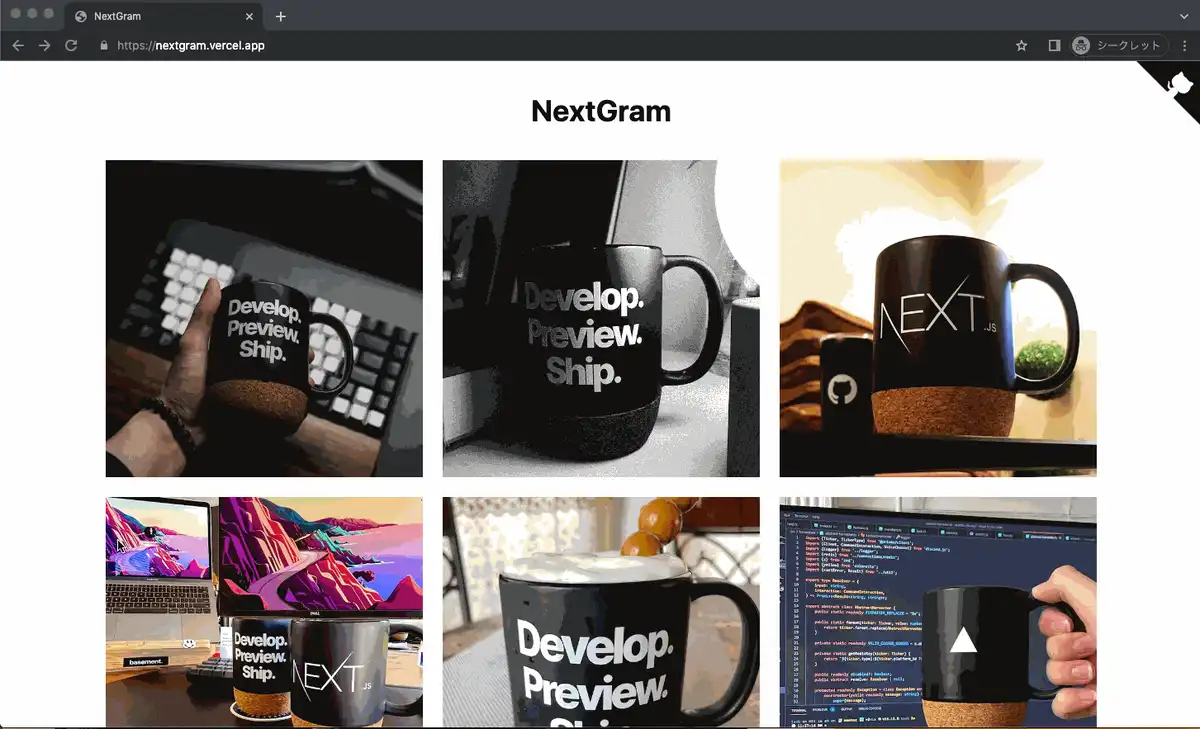The image size is (1200, 729).
Task: View the colorful desktop setup photo
Action: [x=263, y=612]
